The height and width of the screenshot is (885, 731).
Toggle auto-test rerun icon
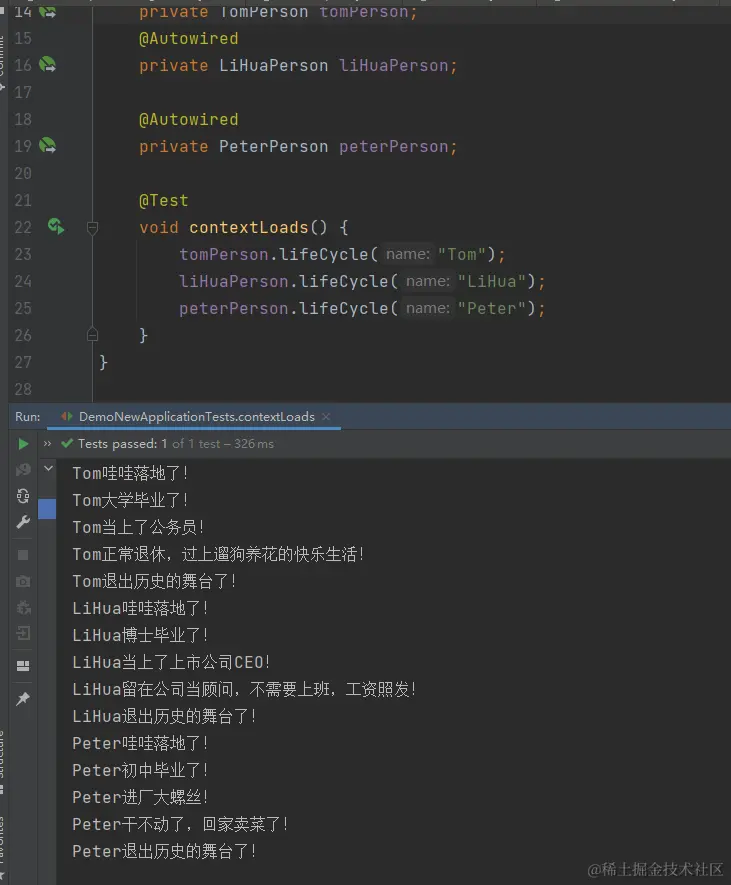(x=23, y=496)
